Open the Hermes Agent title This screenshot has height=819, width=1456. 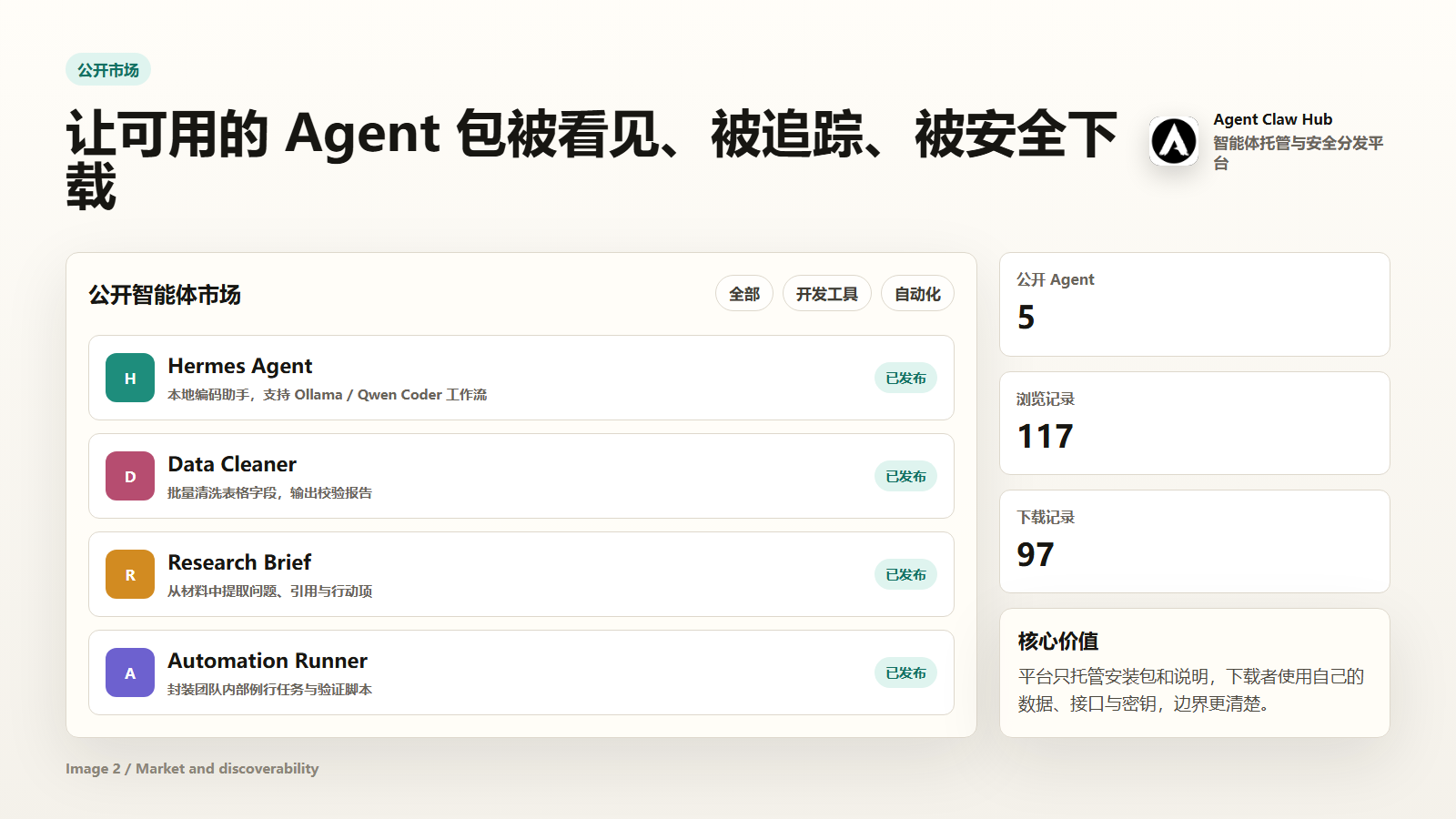click(x=240, y=366)
